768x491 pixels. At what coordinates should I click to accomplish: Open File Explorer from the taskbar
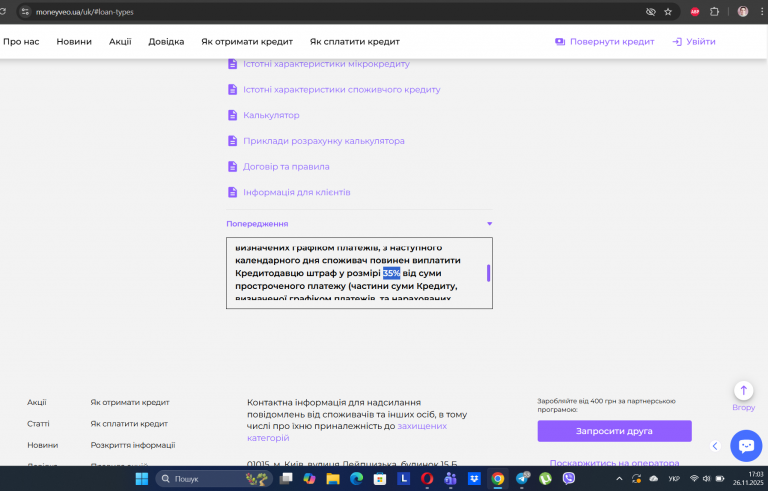click(333, 479)
